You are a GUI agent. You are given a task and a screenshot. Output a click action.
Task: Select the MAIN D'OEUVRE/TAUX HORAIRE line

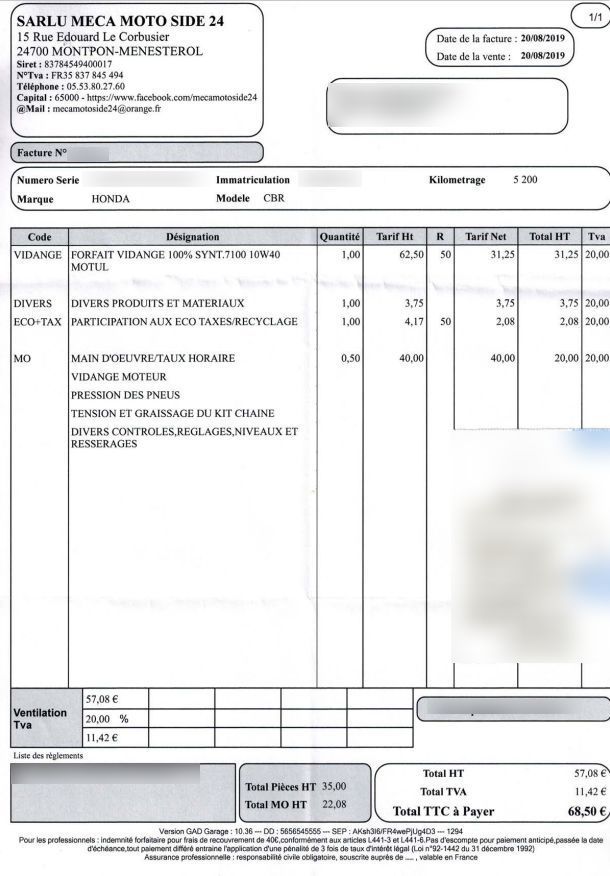click(152, 357)
